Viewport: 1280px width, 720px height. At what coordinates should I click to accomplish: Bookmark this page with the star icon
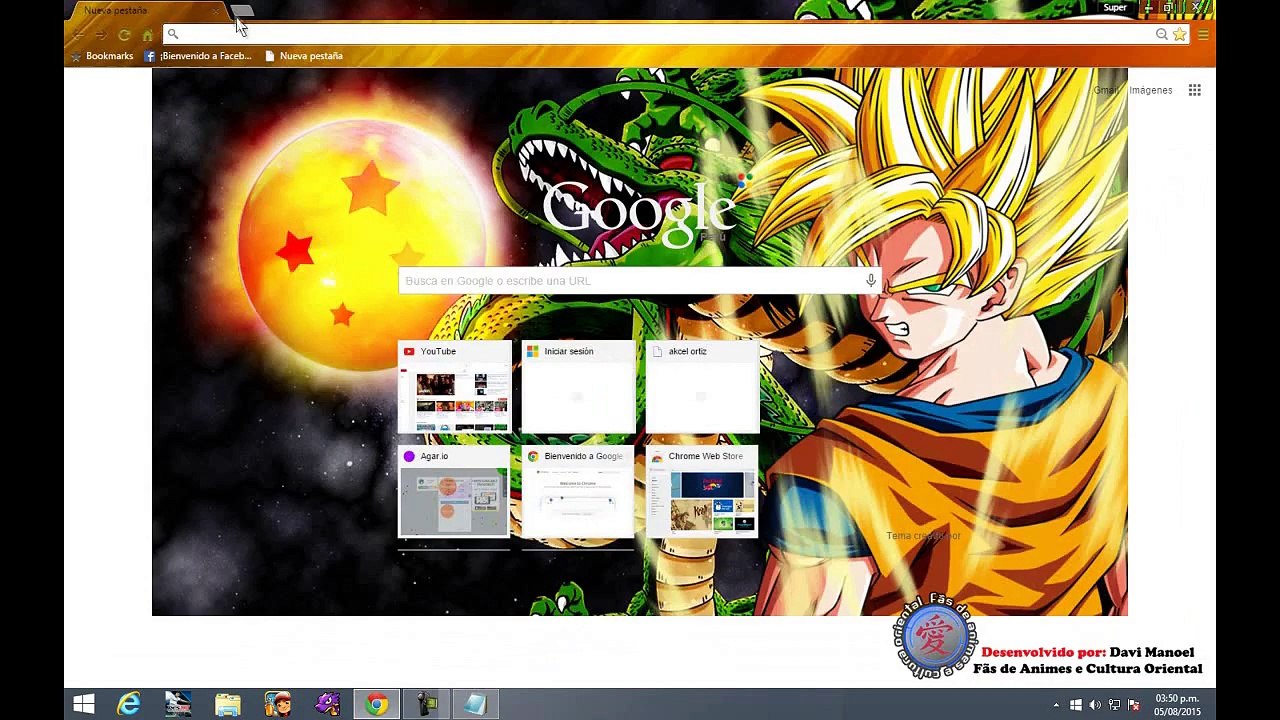[1180, 34]
